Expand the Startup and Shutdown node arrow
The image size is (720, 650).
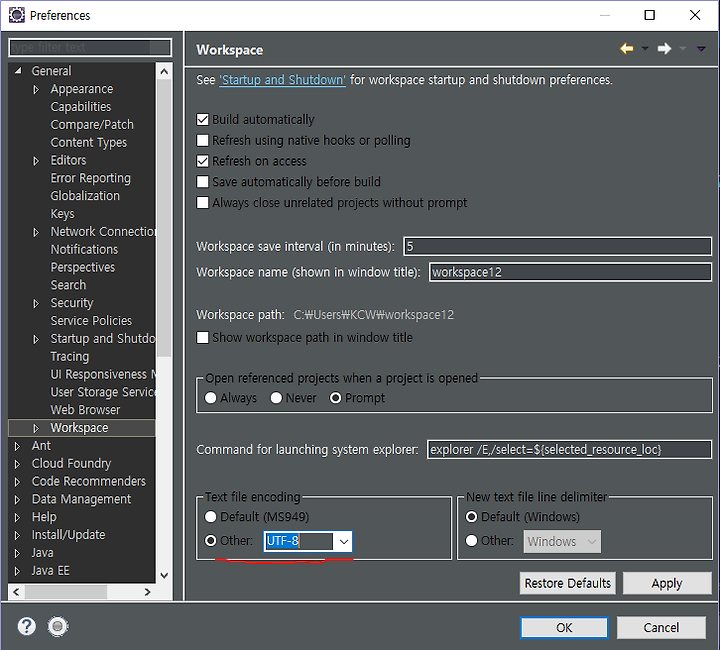tap(36, 339)
